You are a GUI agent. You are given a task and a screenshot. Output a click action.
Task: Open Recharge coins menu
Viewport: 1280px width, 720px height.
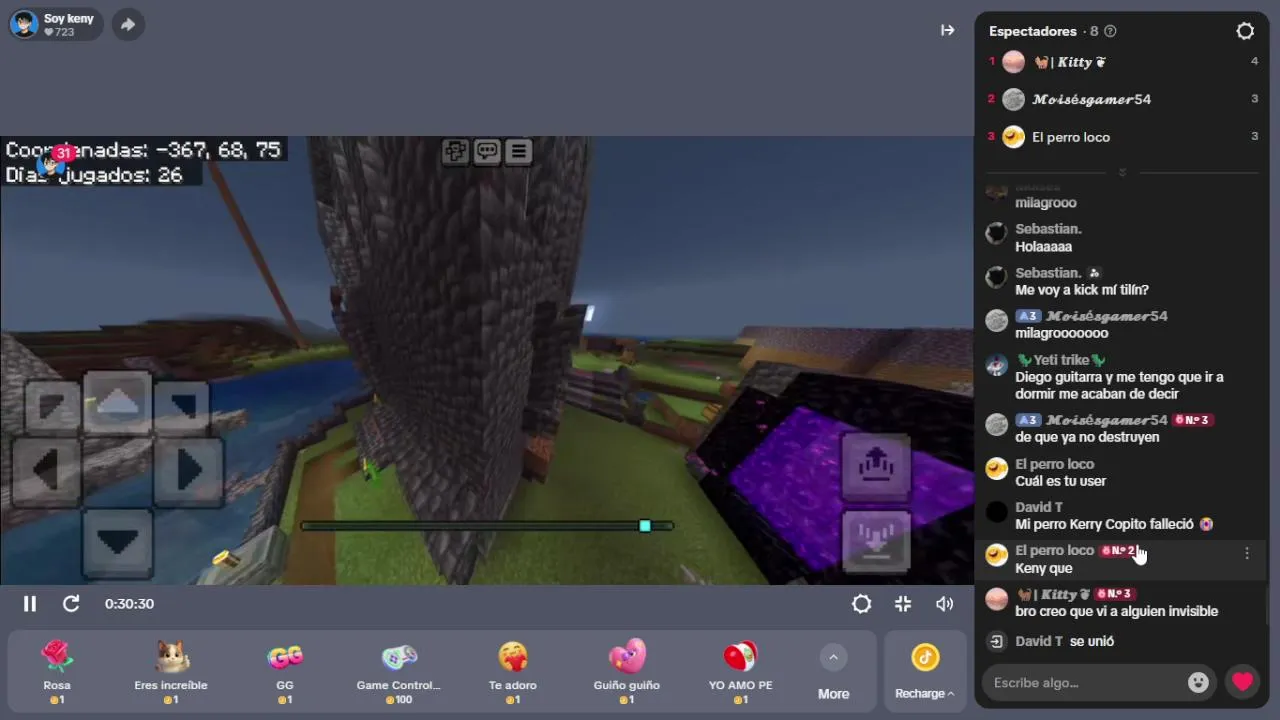pos(924,672)
